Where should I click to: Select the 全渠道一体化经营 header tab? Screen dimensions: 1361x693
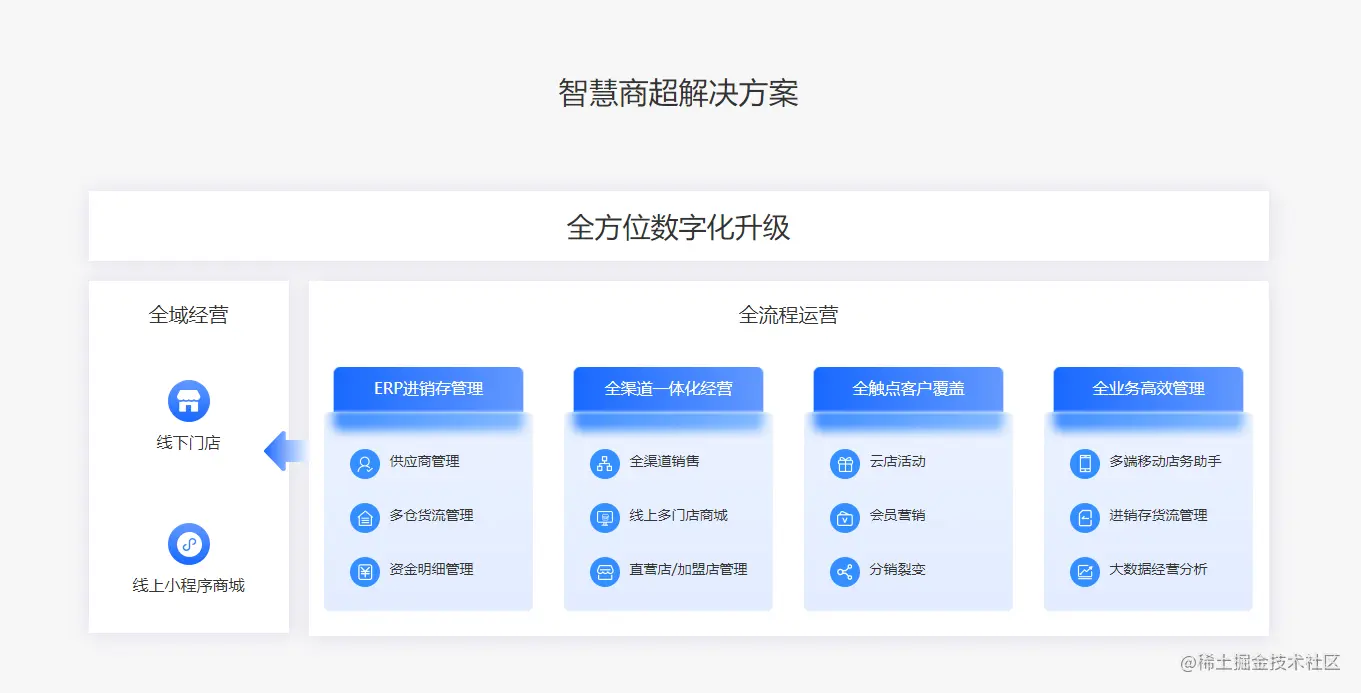coord(668,389)
